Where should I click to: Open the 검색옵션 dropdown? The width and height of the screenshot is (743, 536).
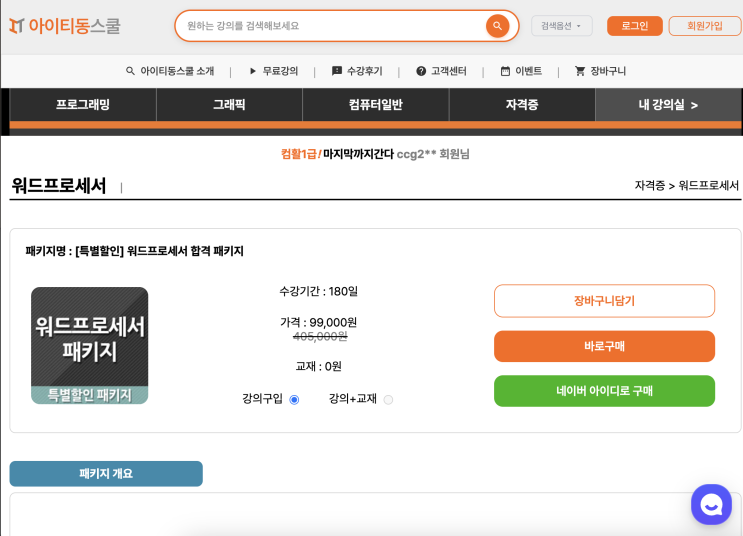click(562, 26)
